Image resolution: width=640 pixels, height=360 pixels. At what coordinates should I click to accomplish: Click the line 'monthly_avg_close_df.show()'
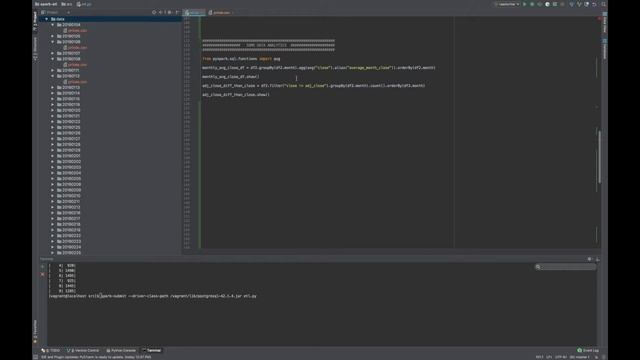tap(231, 77)
